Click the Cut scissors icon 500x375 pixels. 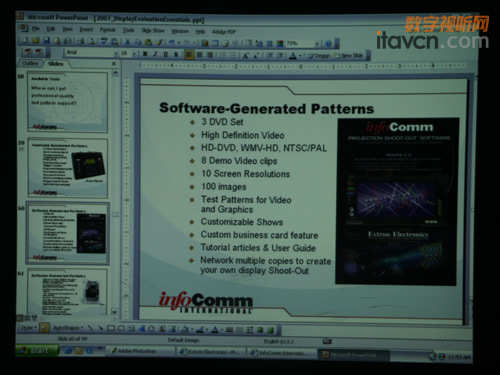(127, 42)
